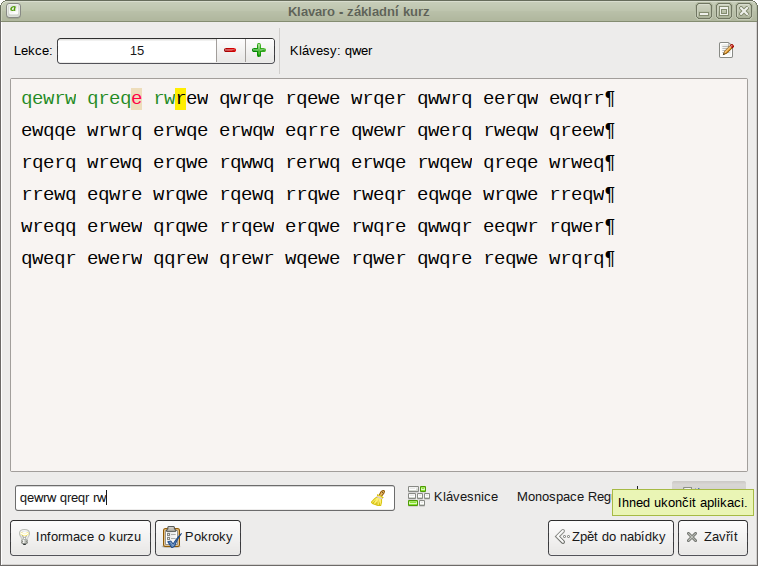Maximize the Klavaro window
Image resolution: width=758 pixels, height=566 pixels.
coord(724,11)
